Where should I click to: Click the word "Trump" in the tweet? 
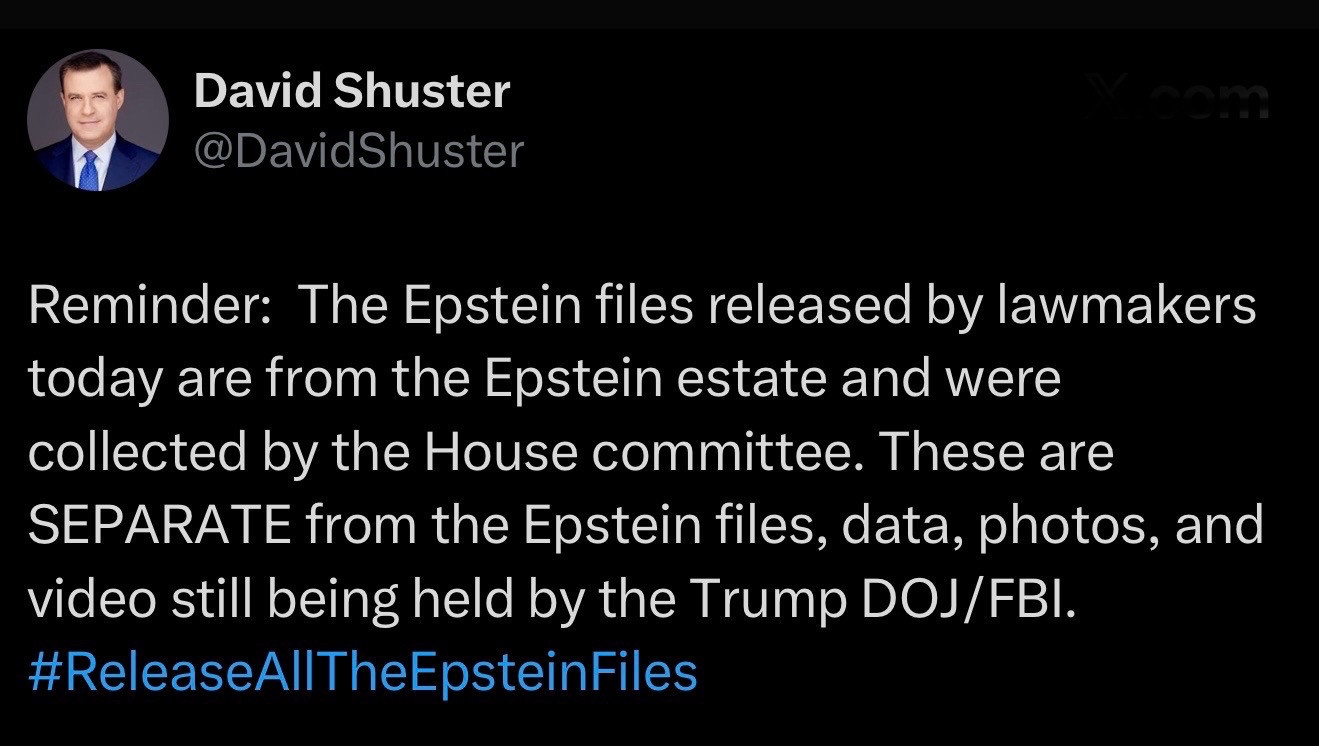764,600
